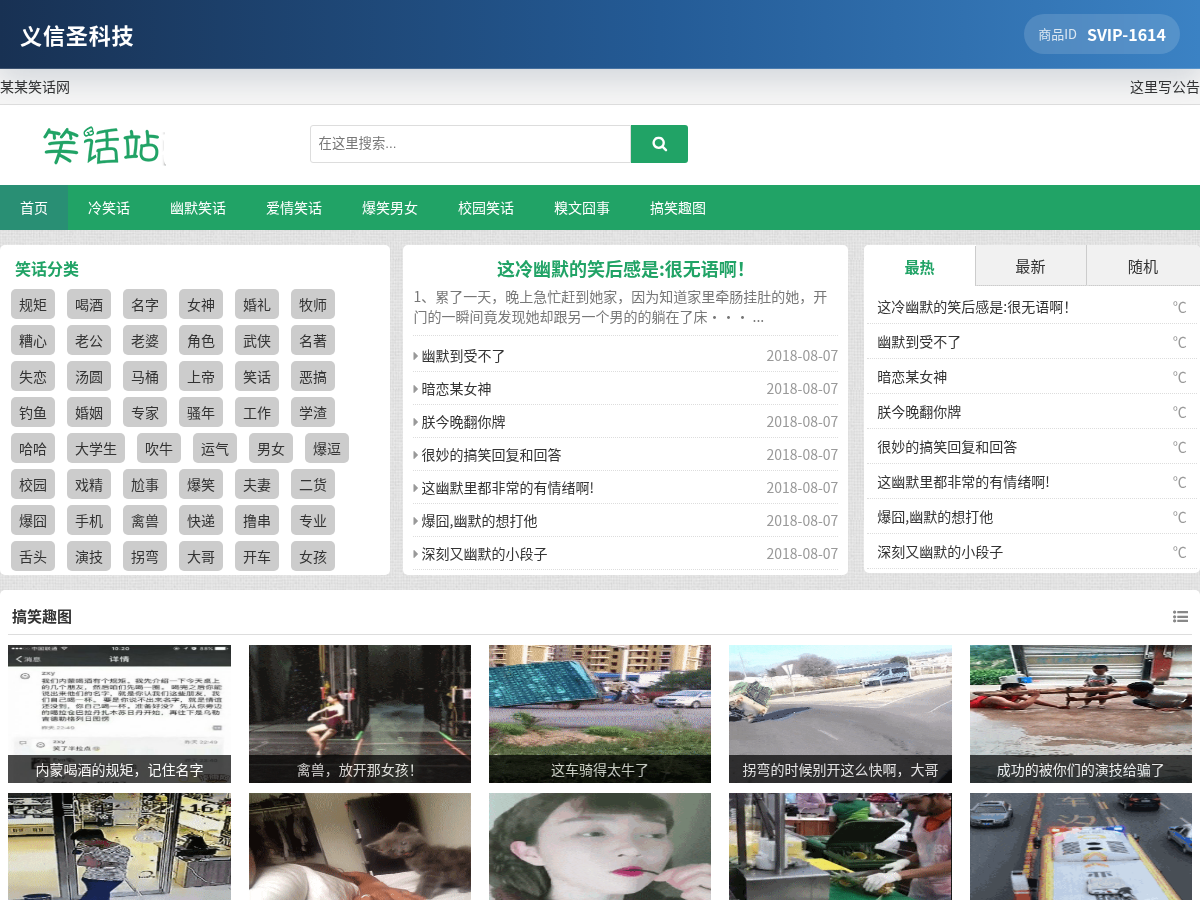Image resolution: width=1200 pixels, height=900 pixels.
Task: Open the list icon beside 搞笑趣图
Action: pos(1180,617)
